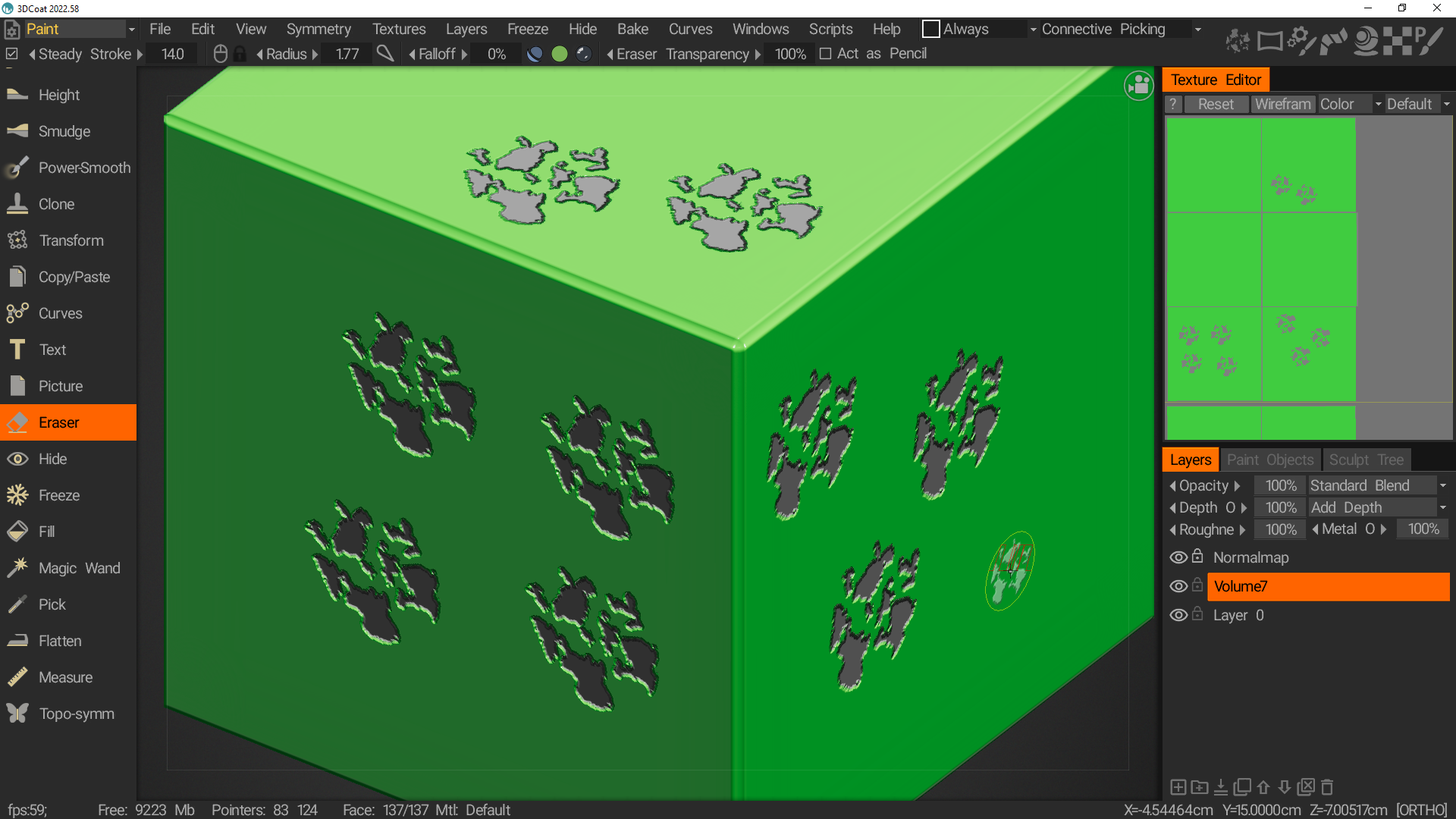
Task: Open the Add Depth dropdown
Action: coord(1377,507)
